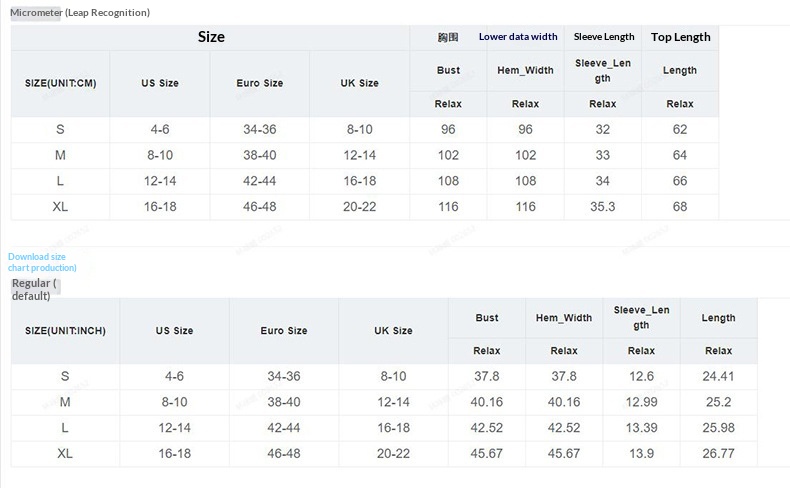
Task: Select the 12.6 sleeve length cell
Action: coord(641,376)
